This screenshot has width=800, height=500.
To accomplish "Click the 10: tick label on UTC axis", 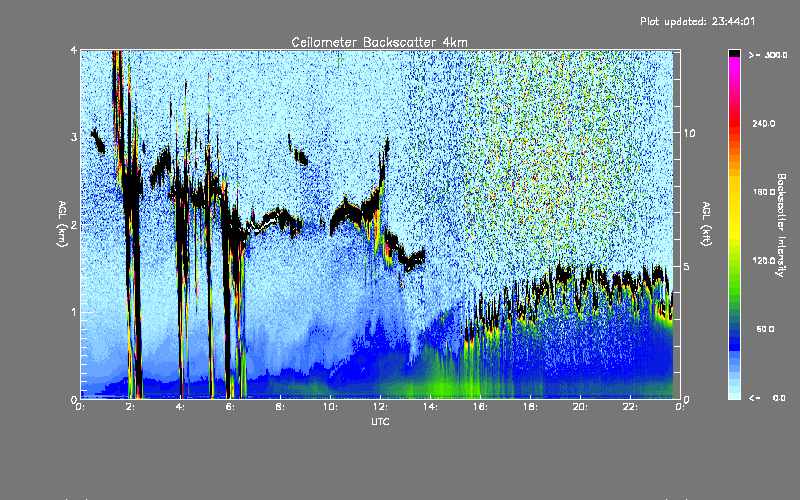I will point(330,407).
